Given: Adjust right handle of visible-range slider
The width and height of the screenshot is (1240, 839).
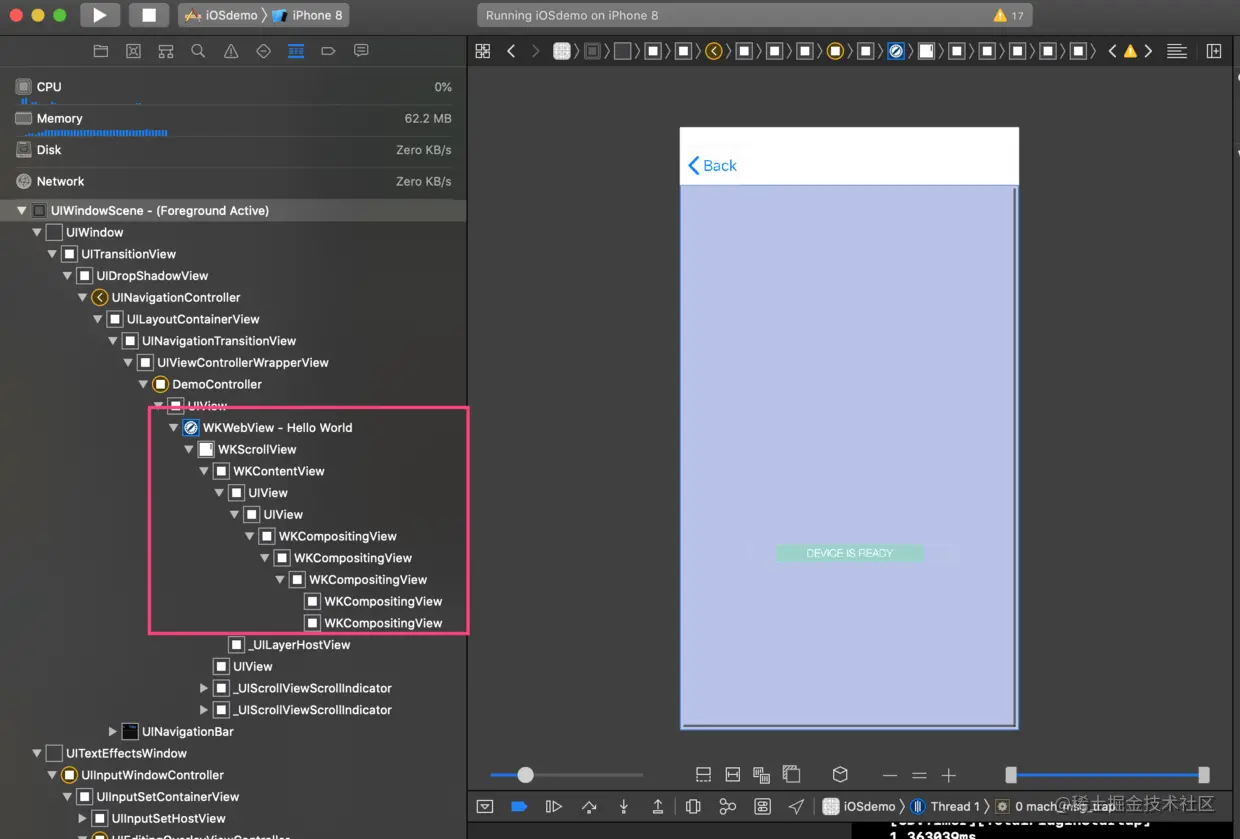Looking at the screenshot, I should click(1204, 775).
